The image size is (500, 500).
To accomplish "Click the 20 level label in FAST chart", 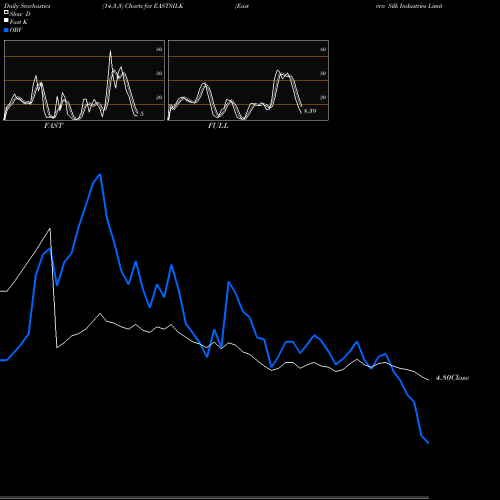I will click(159, 97).
